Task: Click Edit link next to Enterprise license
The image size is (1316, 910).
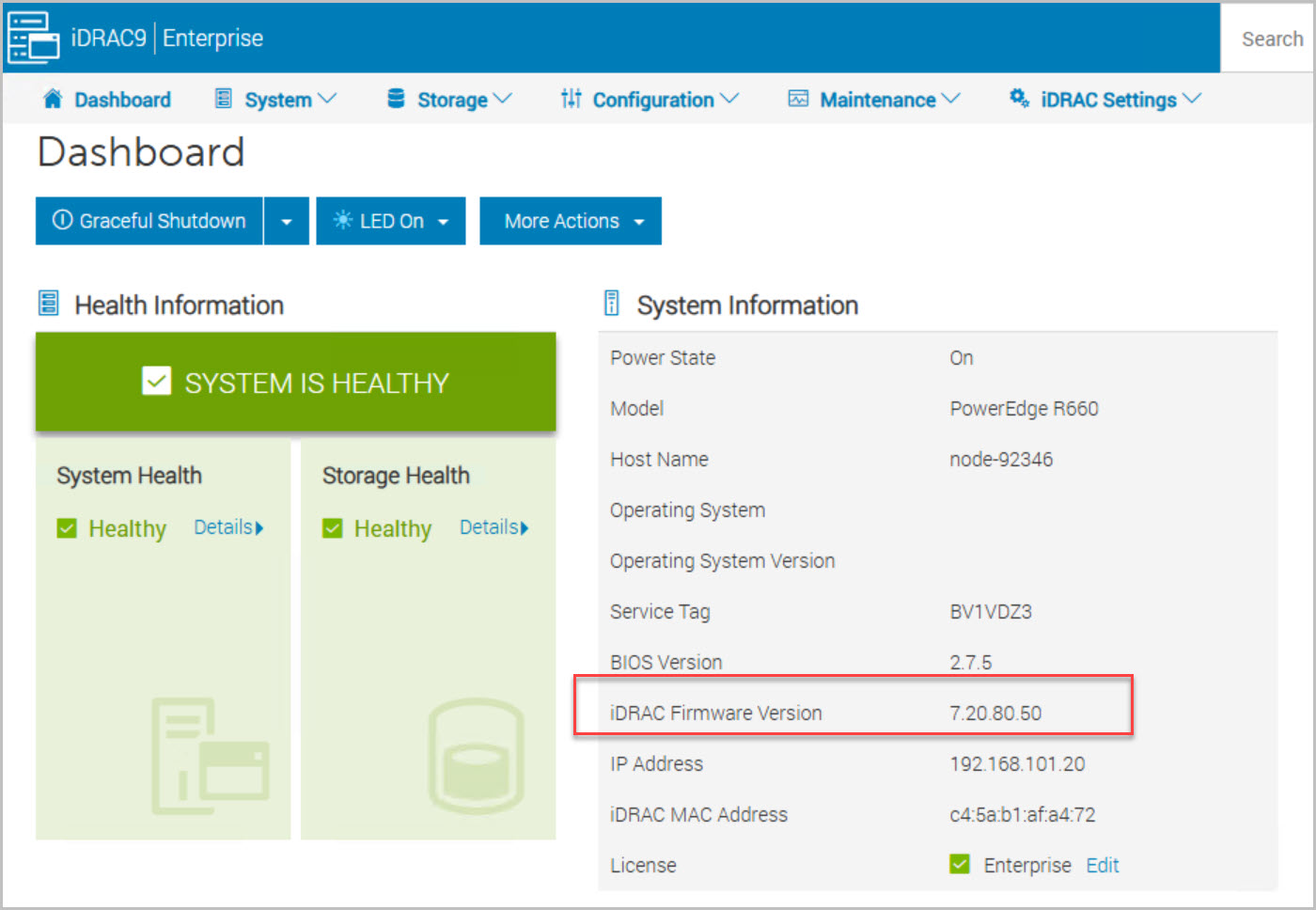Action: point(1102,865)
